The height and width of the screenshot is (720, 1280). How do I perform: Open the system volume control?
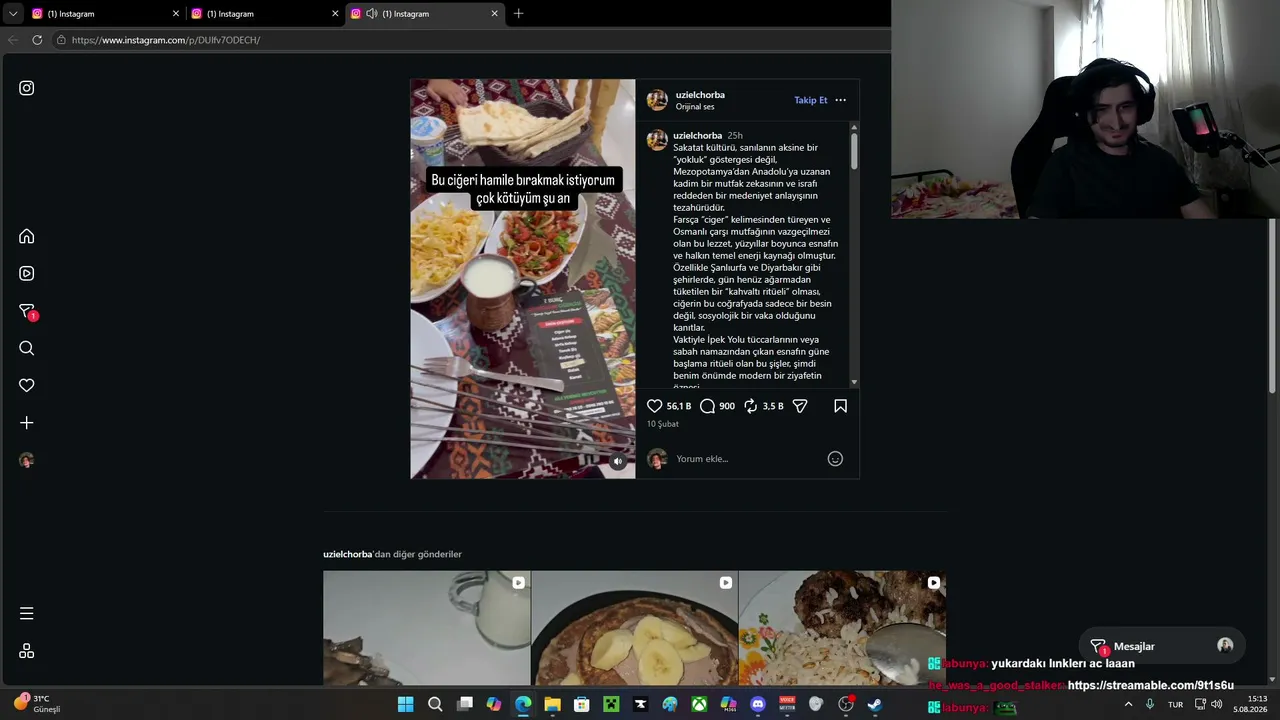pyautogui.click(x=1217, y=704)
